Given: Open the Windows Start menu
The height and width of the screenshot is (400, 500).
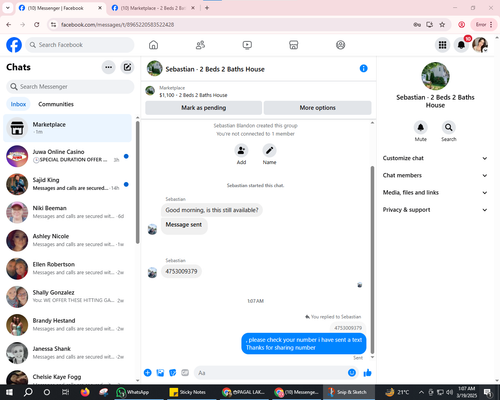Looking at the screenshot, I should coord(9,392).
